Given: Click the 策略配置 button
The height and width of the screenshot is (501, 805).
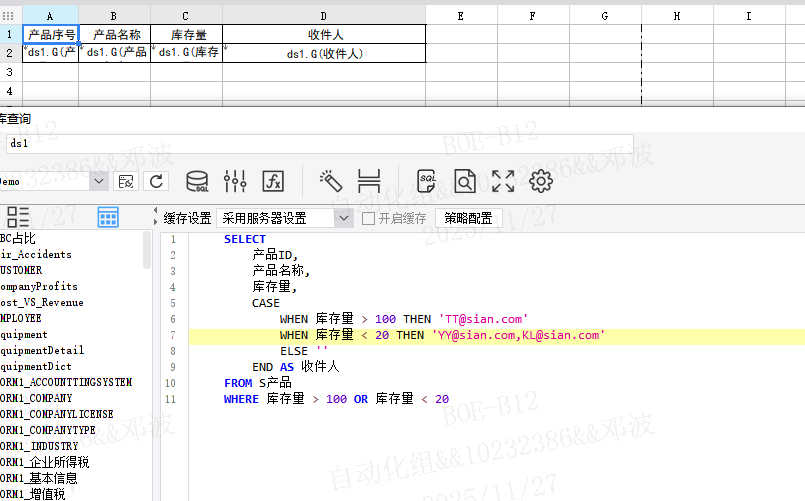Looking at the screenshot, I should 468,218.
